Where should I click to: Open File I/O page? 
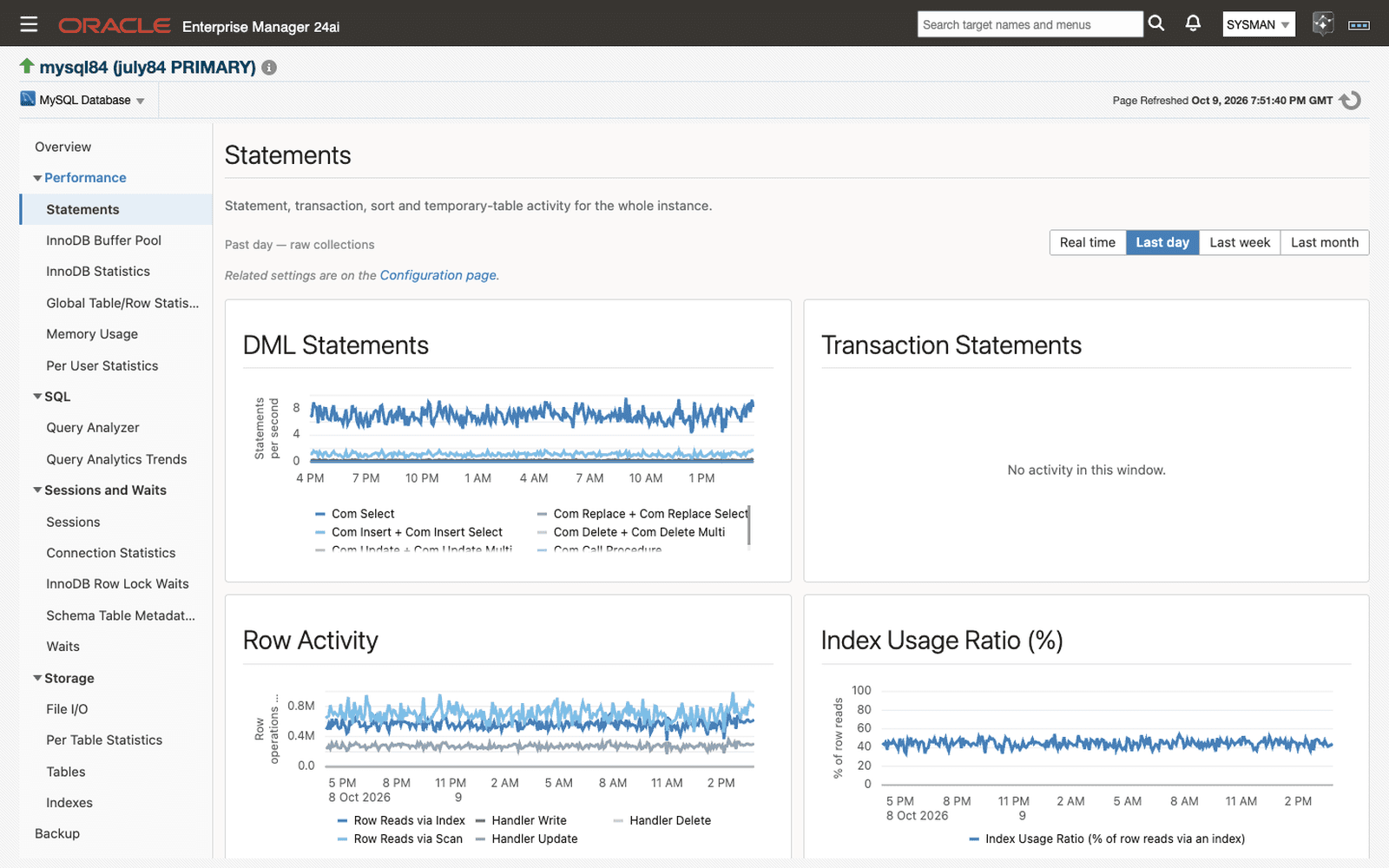coord(67,709)
